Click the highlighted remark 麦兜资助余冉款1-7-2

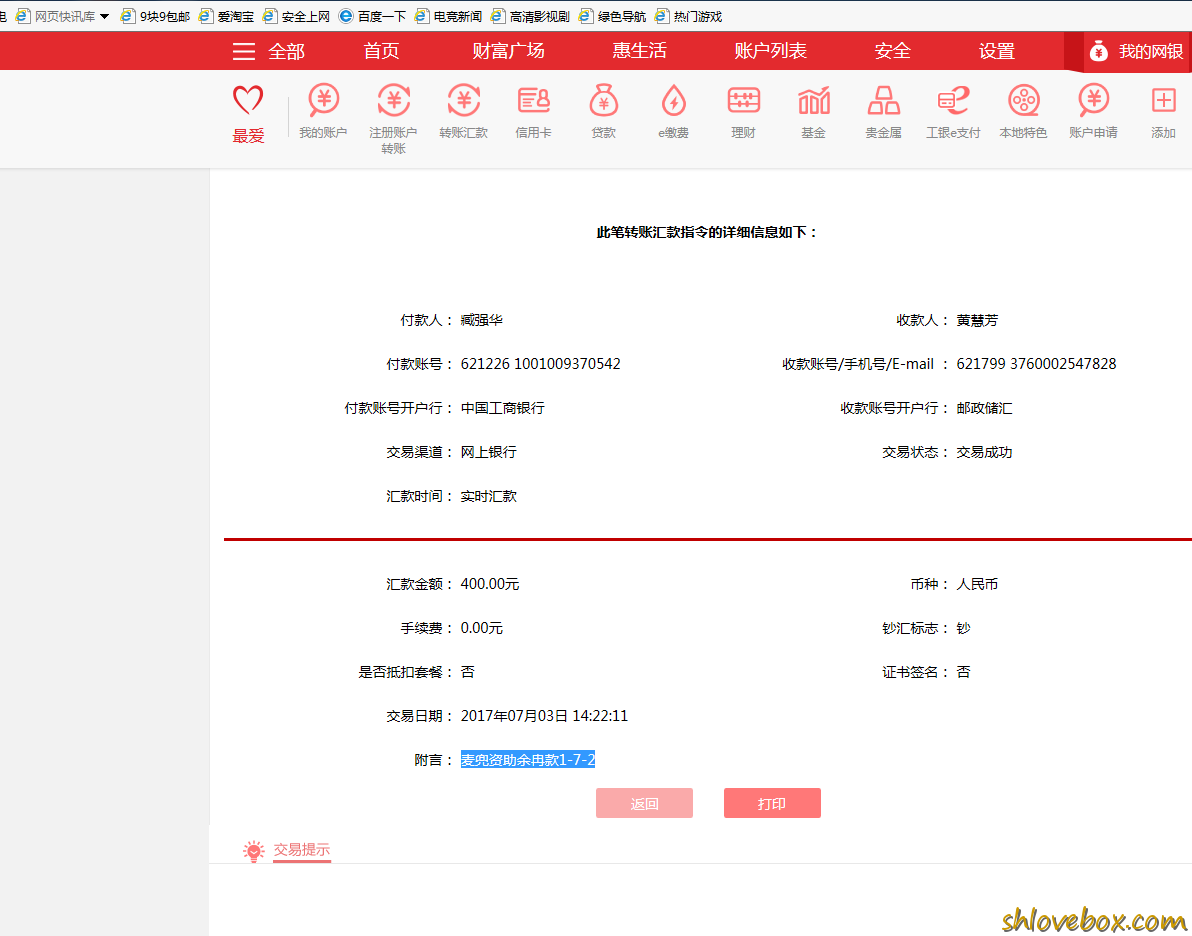pos(528,760)
